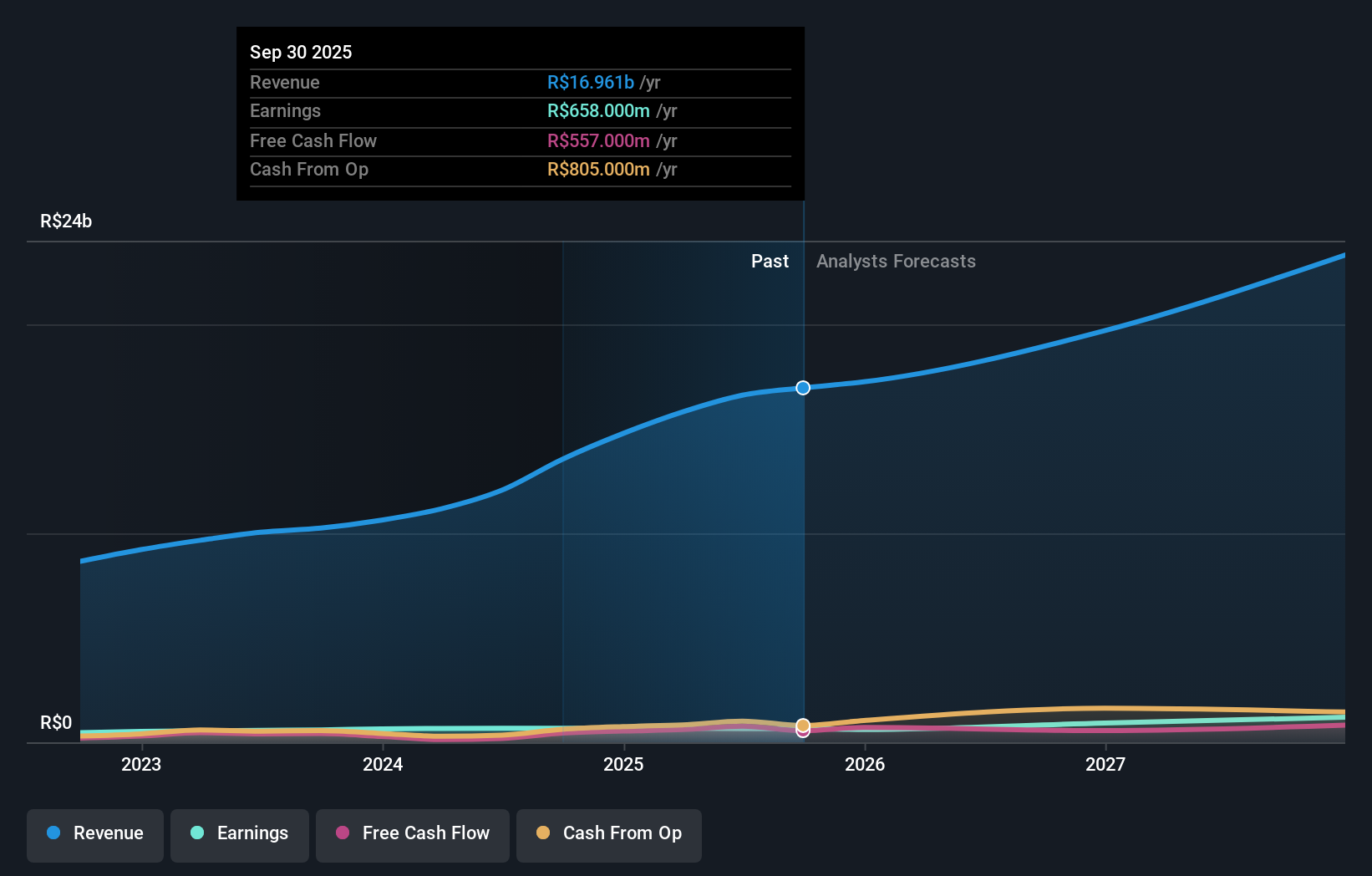Toggle the Earnings series off
Viewport: 1372px width, 876px height.
[239, 835]
